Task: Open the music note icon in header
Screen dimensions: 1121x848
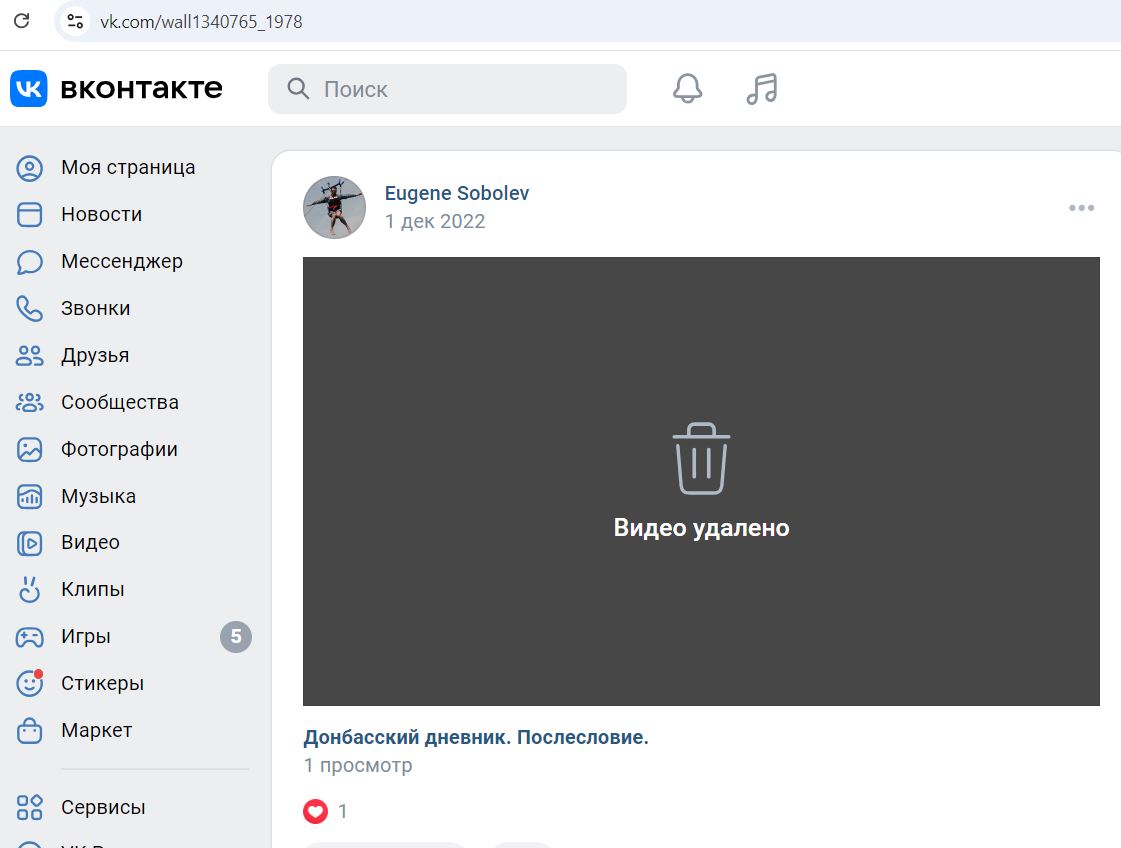Action: coord(762,89)
